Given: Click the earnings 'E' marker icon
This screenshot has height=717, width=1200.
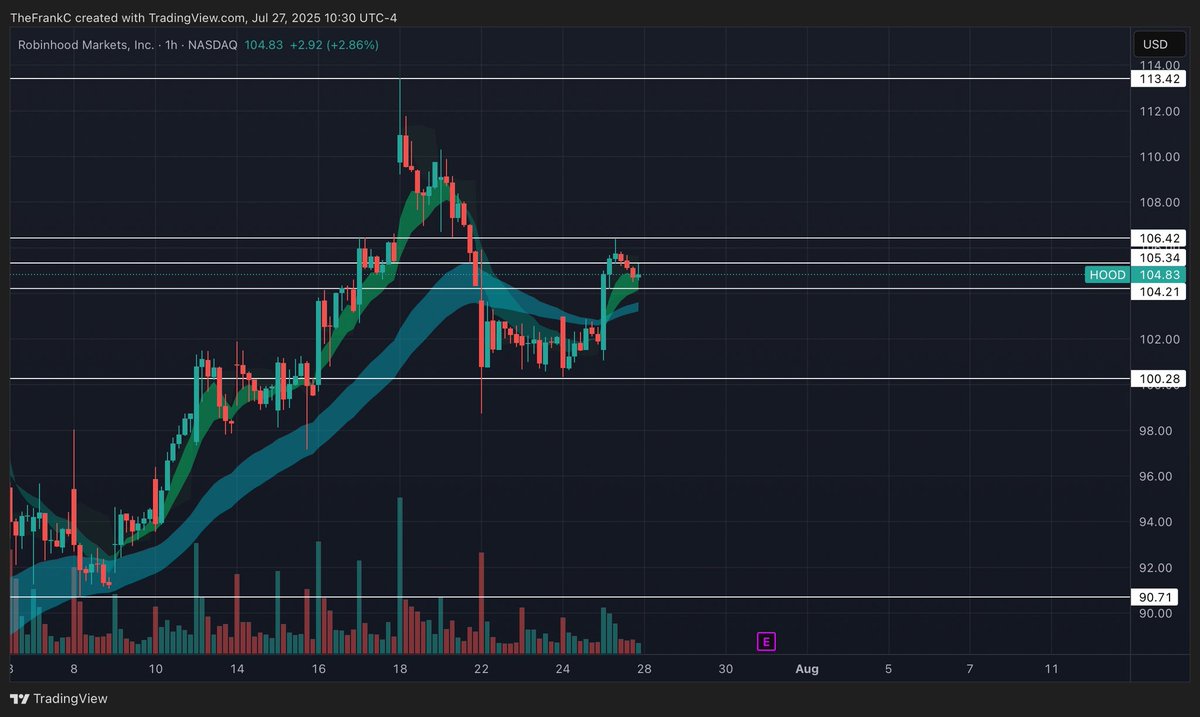Looking at the screenshot, I should tap(767, 641).
